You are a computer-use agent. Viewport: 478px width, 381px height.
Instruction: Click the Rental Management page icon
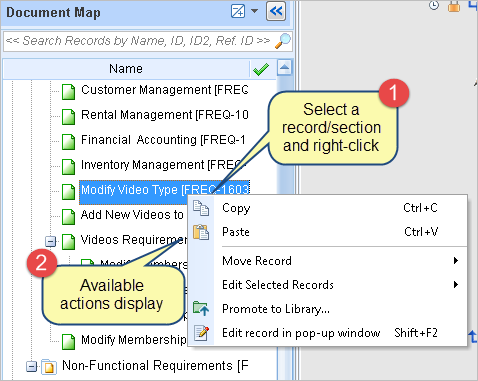tap(69, 117)
